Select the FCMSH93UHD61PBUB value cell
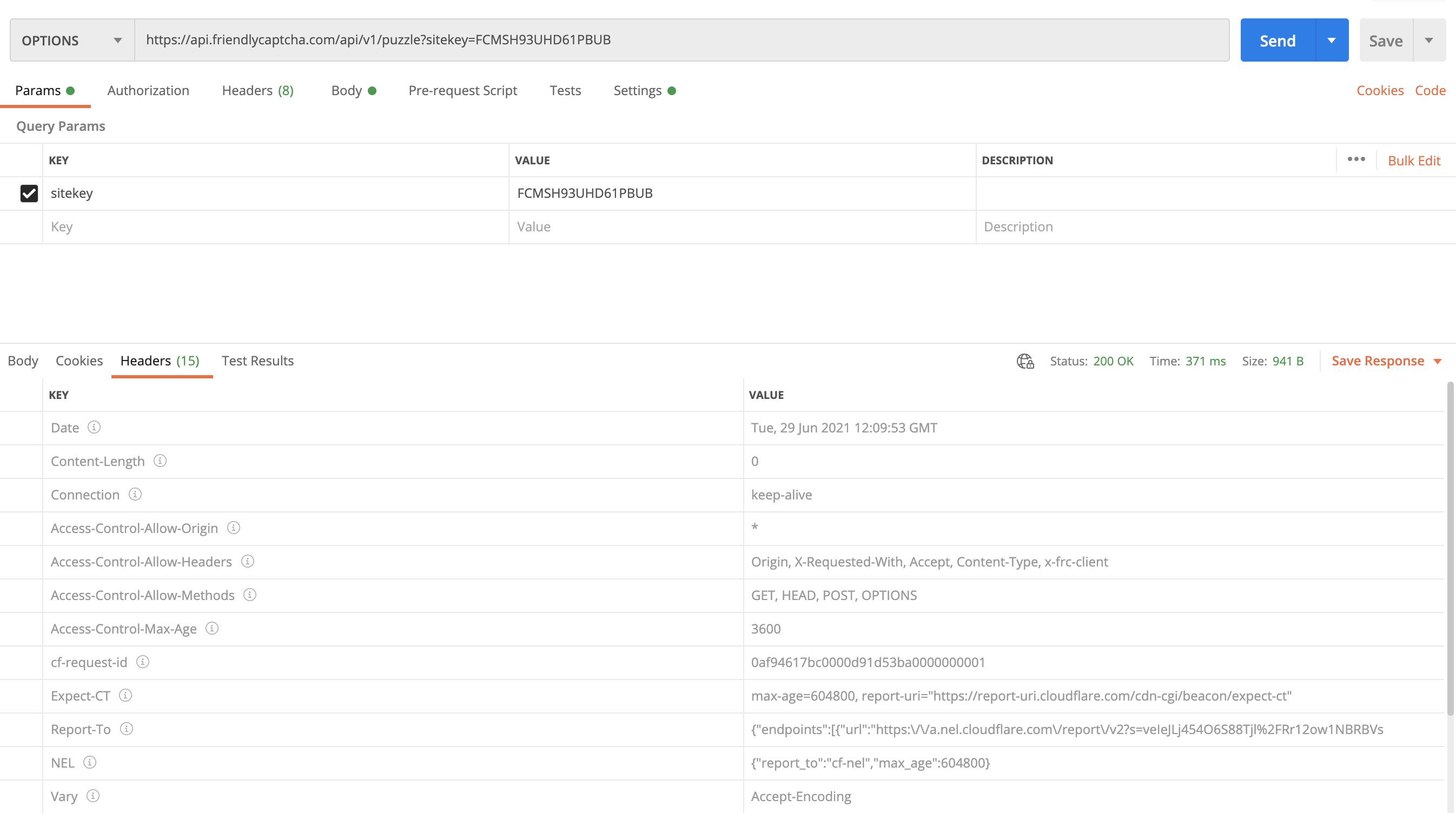This screenshot has width=1456, height=813. [x=742, y=193]
